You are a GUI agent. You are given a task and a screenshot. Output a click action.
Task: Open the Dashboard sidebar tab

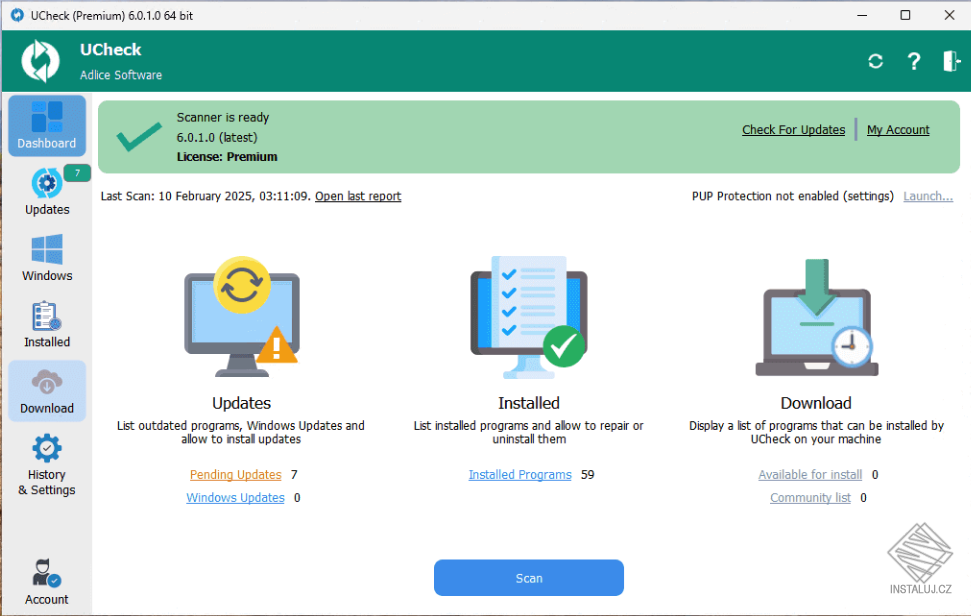47,126
